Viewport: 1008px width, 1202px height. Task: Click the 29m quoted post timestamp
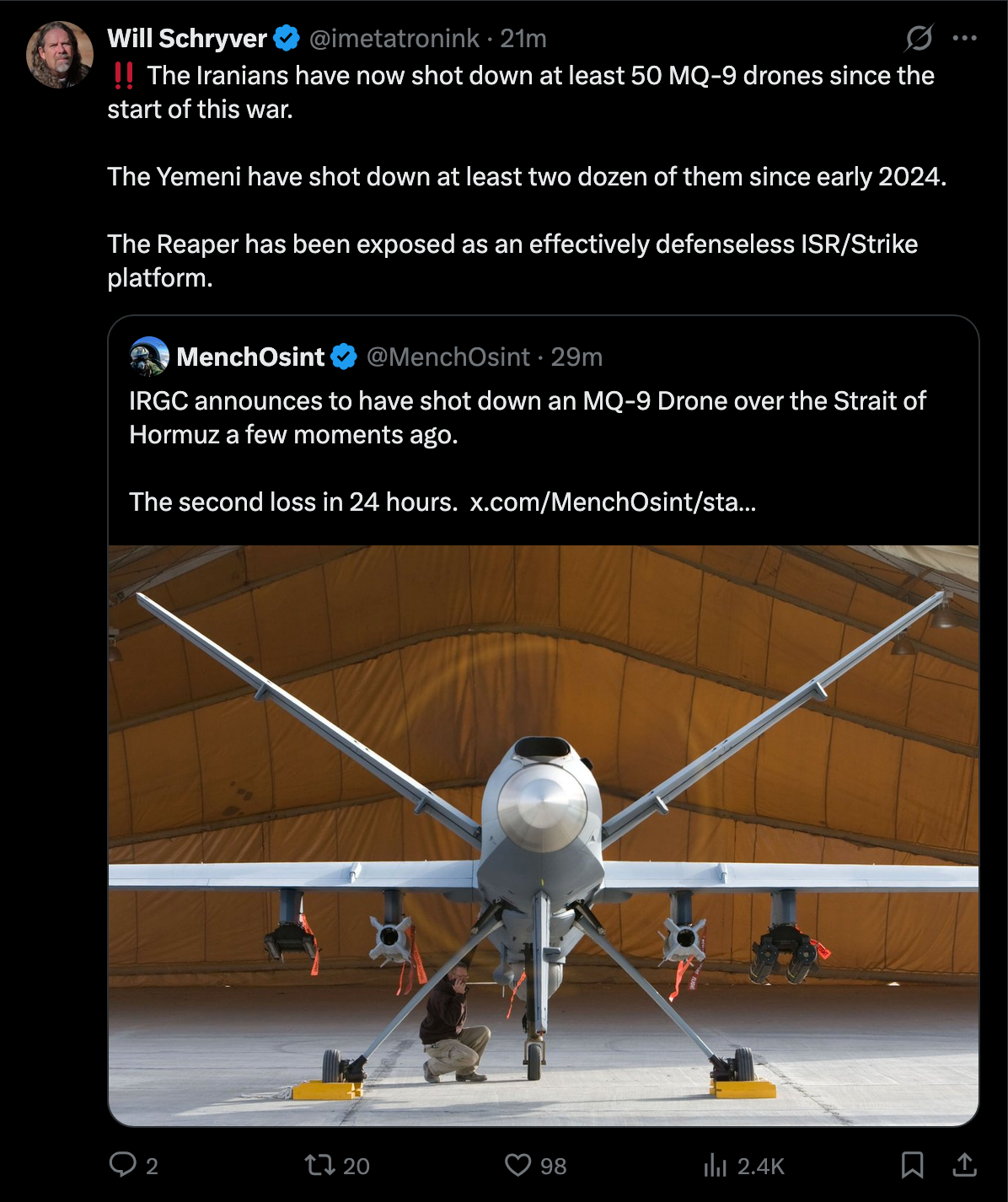576,357
